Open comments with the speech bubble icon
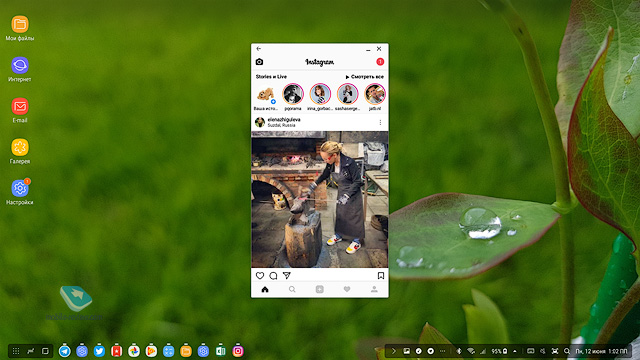 (273, 276)
